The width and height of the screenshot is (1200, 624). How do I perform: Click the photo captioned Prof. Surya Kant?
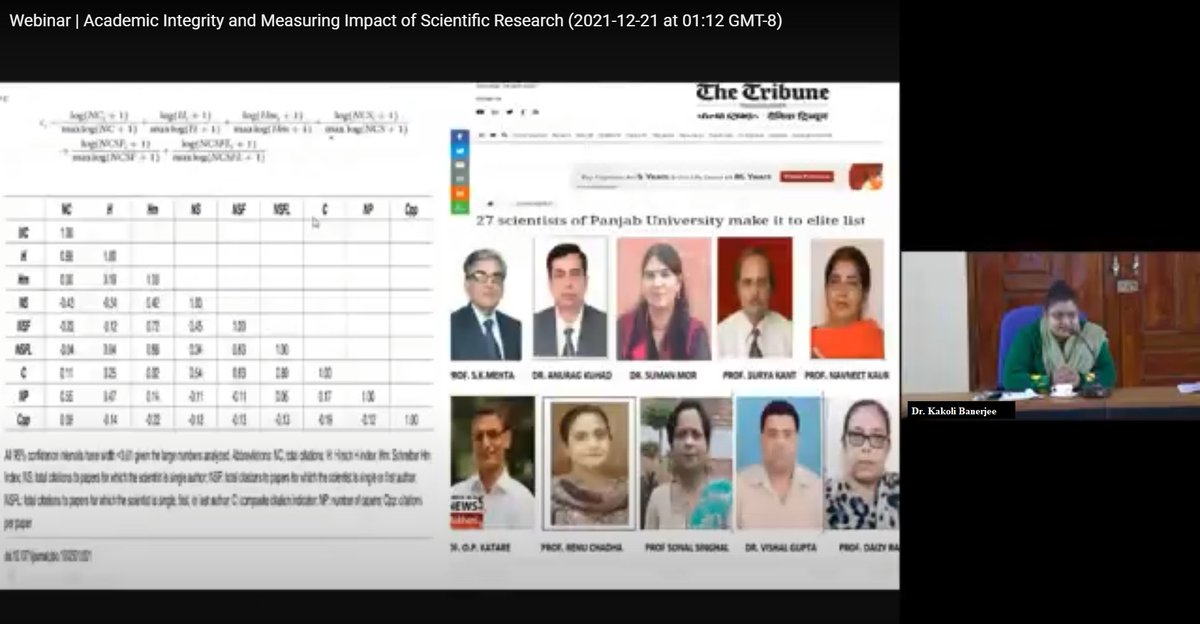[x=755, y=297]
